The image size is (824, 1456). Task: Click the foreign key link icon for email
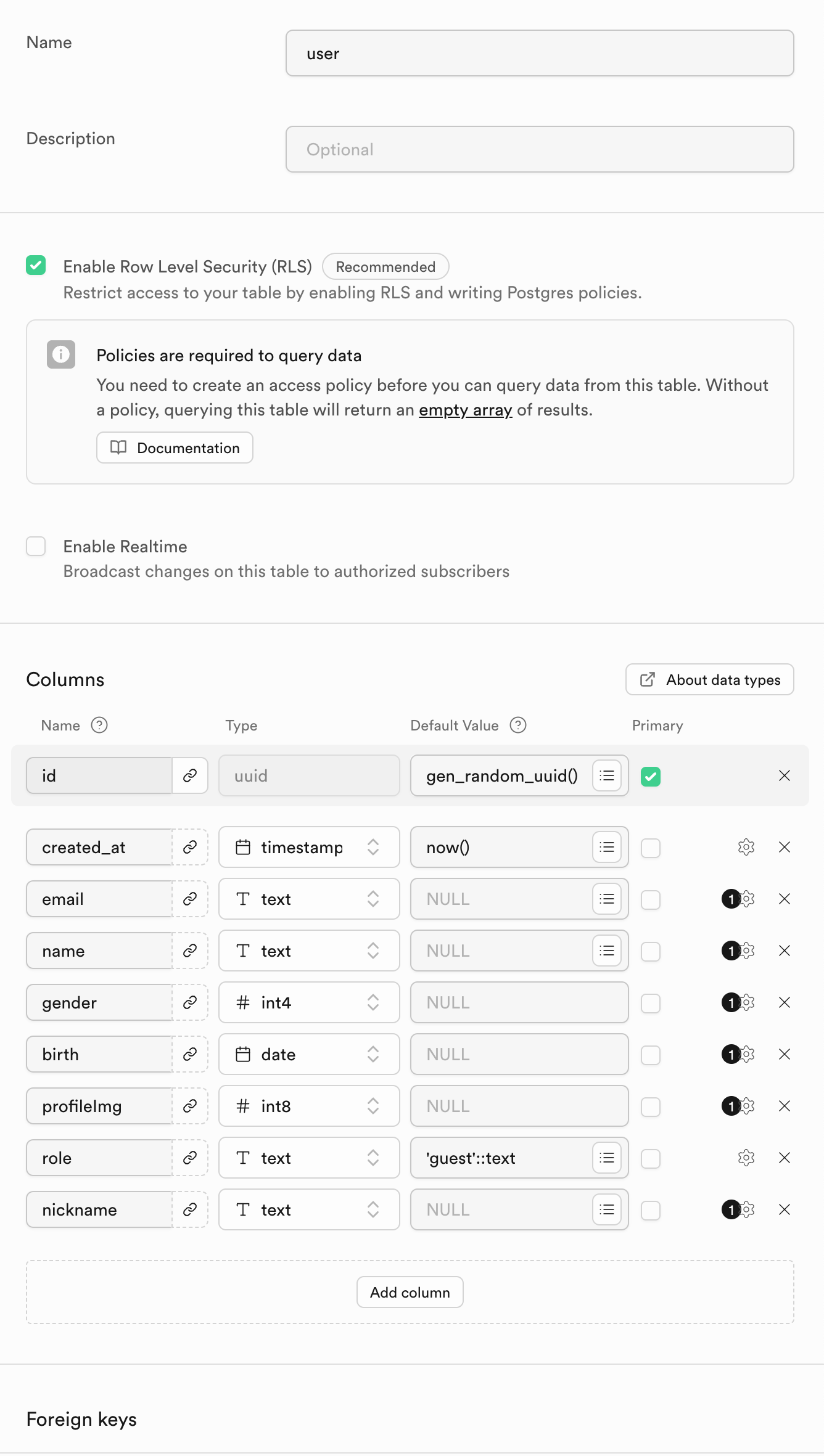[x=190, y=899]
